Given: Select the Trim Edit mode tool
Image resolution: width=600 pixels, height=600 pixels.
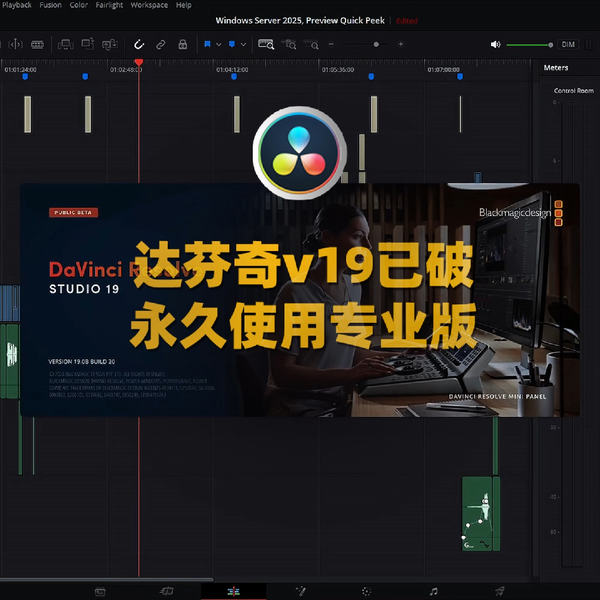Looking at the screenshot, I should [15, 44].
